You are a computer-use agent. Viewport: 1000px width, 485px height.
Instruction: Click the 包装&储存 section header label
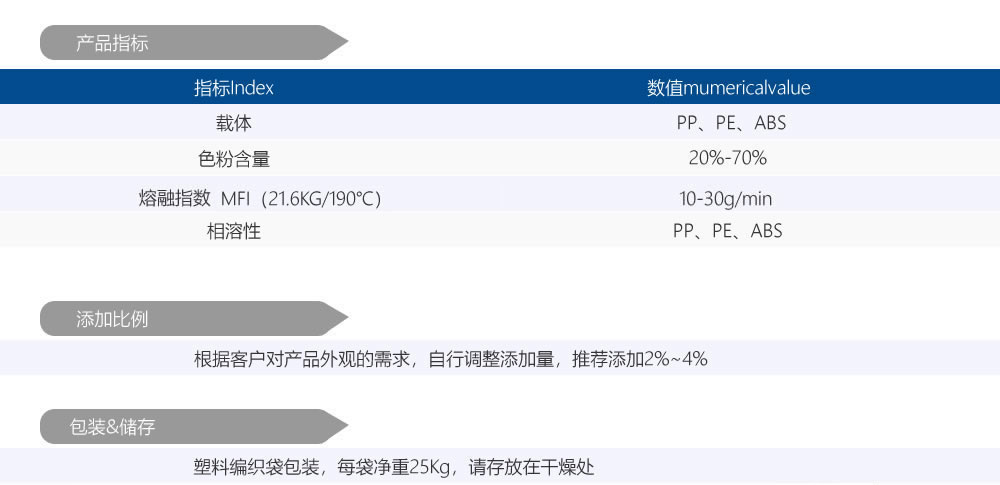tap(113, 427)
